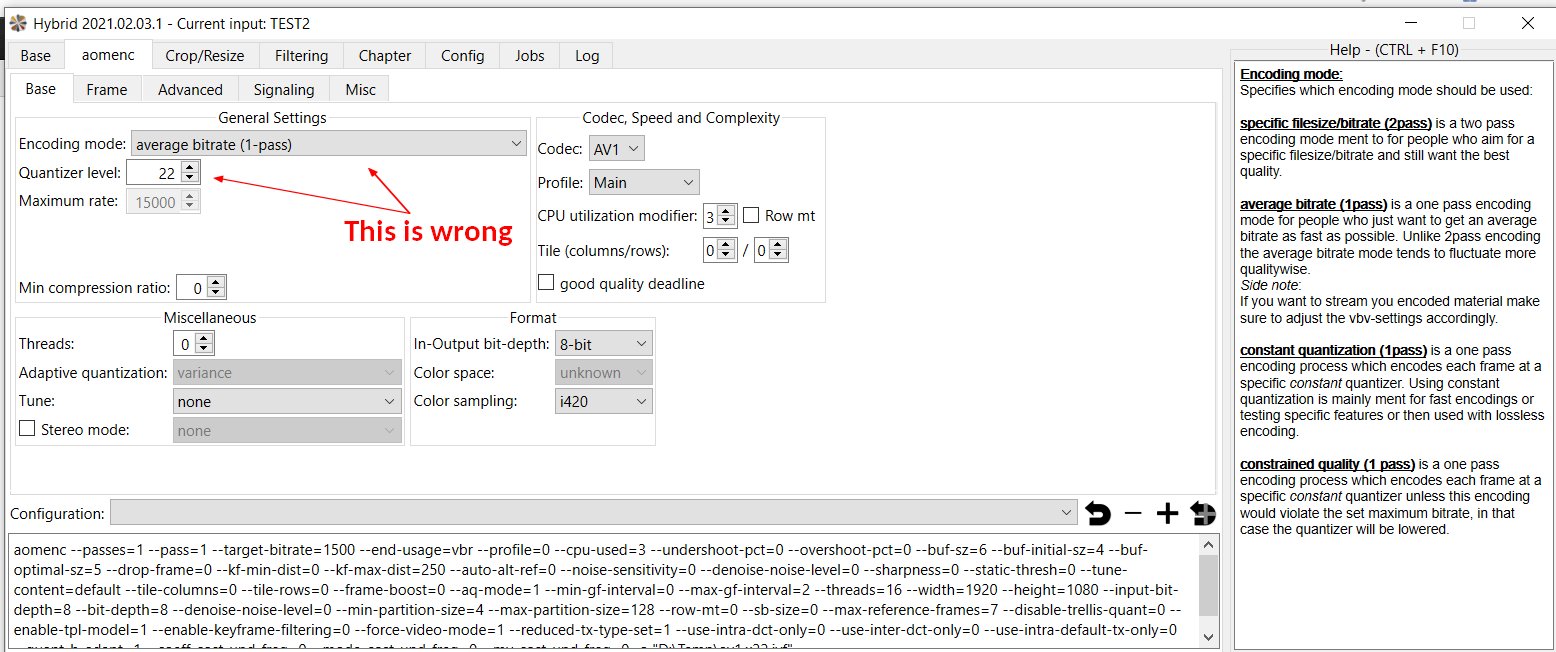The height and width of the screenshot is (652, 1556).
Task: Click the plus icon to add configuration
Action: tap(1167, 514)
